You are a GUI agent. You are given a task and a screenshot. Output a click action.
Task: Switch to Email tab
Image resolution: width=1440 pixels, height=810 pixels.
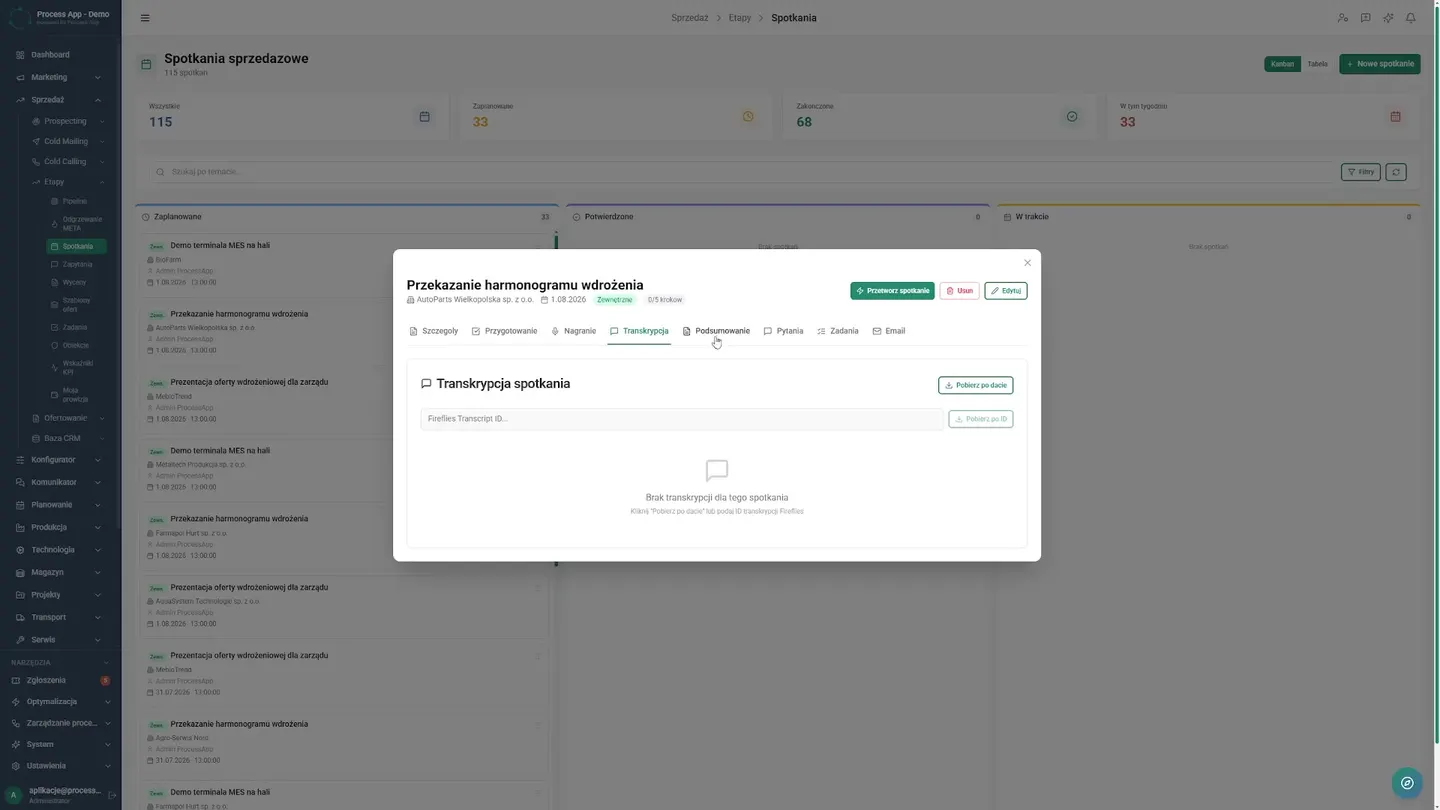tap(889, 331)
